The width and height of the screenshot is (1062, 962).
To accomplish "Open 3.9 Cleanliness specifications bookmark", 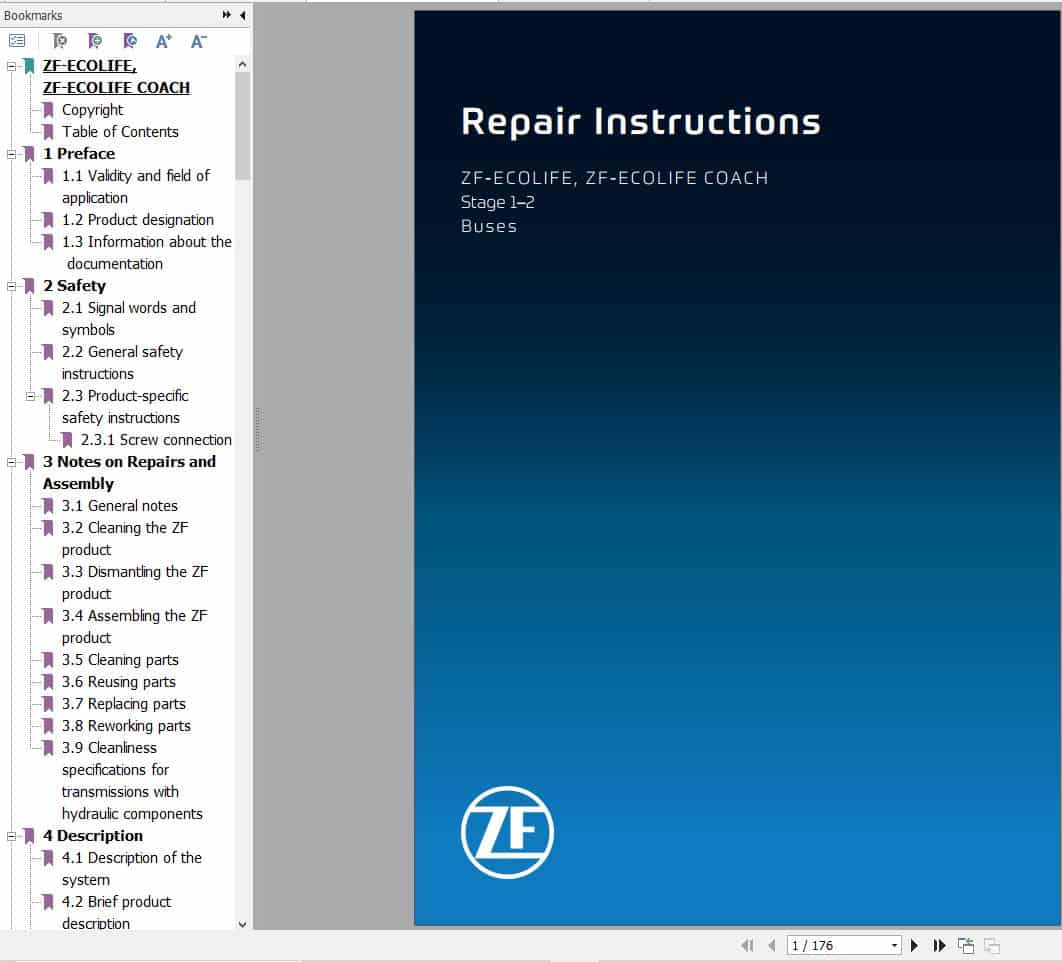I will click(132, 780).
